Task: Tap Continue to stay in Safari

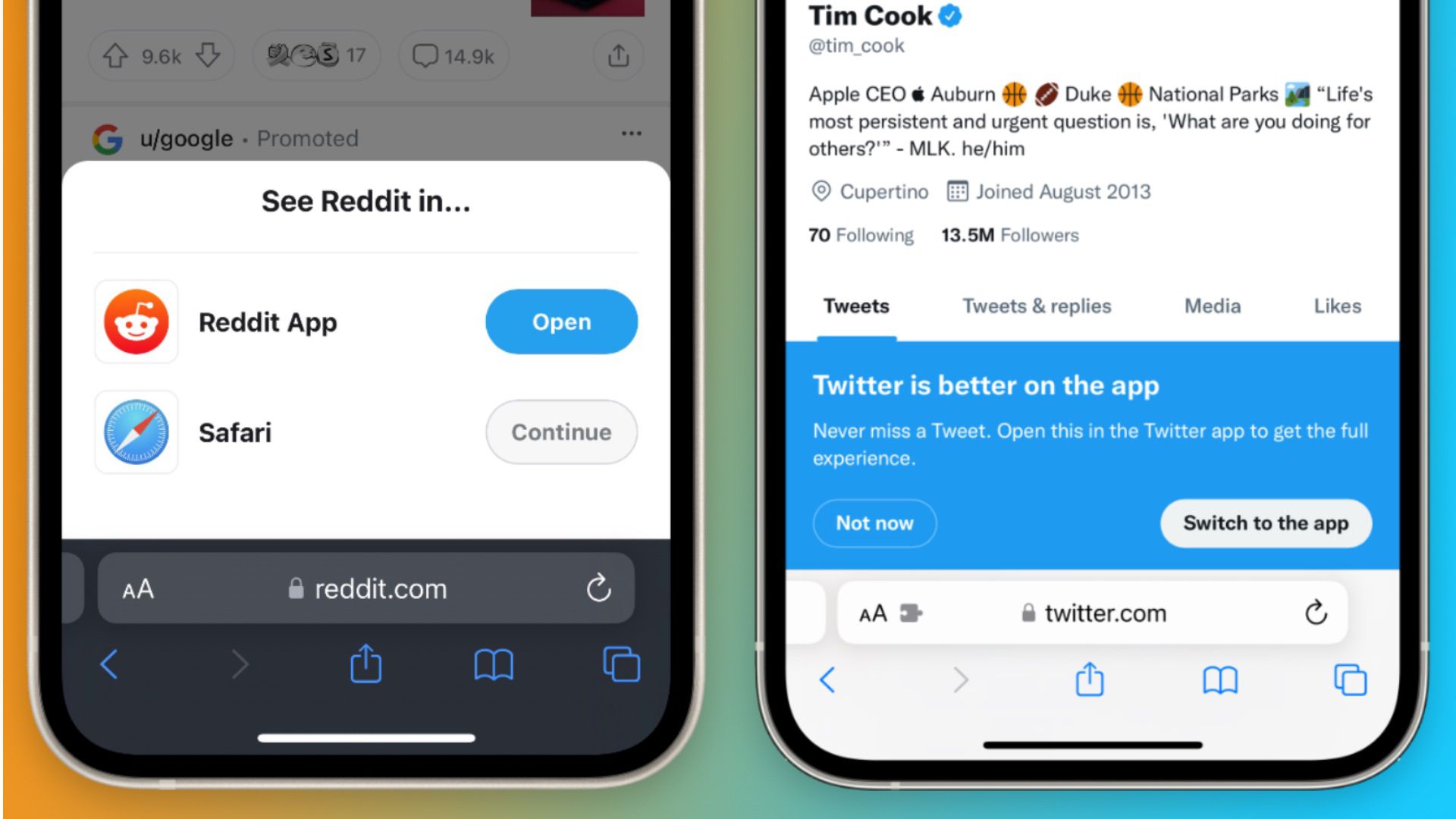Action: tap(561, 432)
